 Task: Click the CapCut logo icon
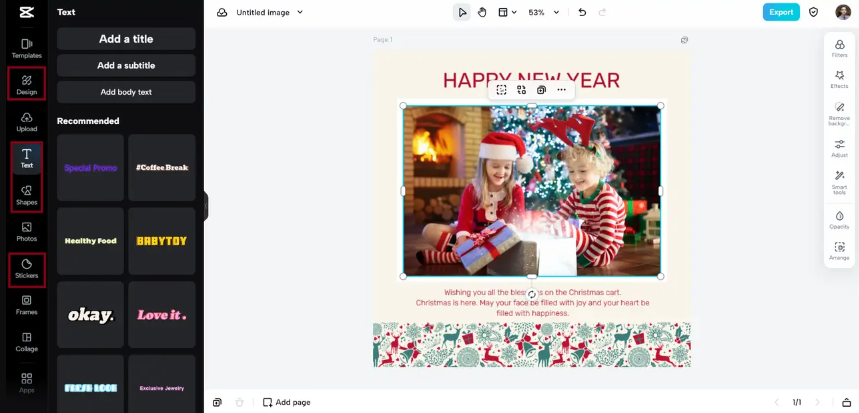(x=26, y=12)
